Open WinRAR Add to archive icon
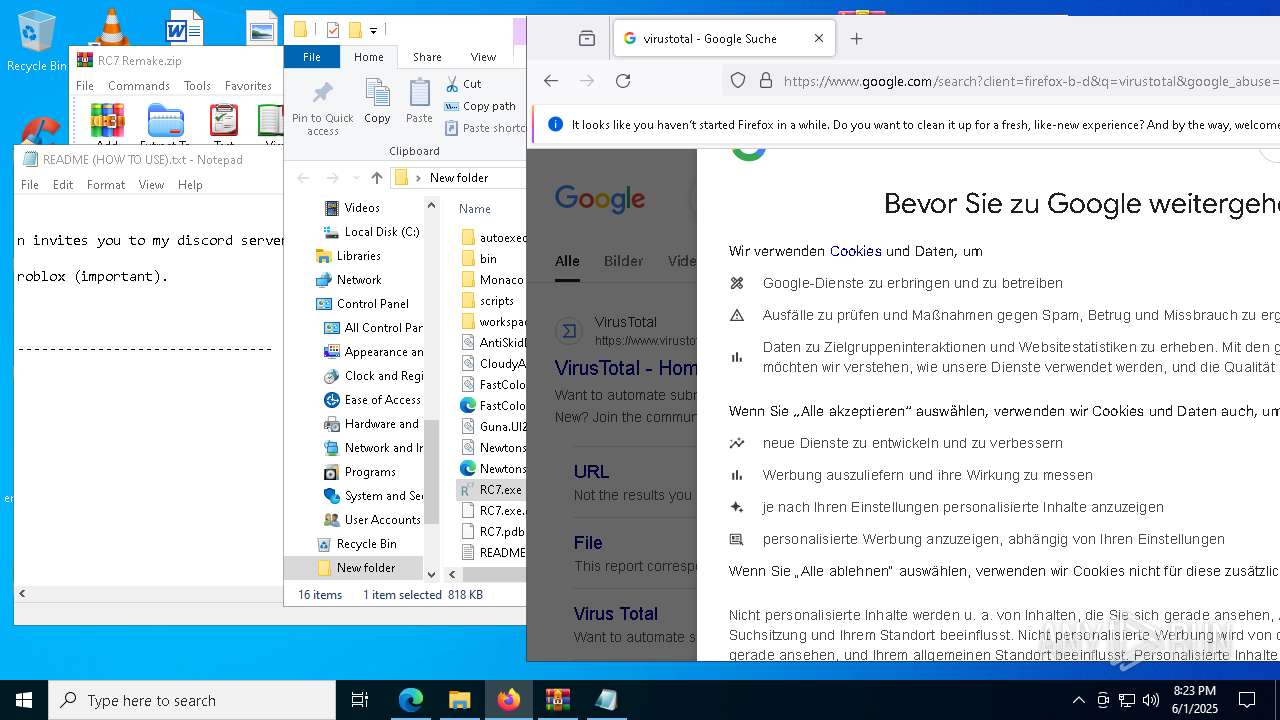Viewport: 1280px width, 720px height. click(107, 121)
